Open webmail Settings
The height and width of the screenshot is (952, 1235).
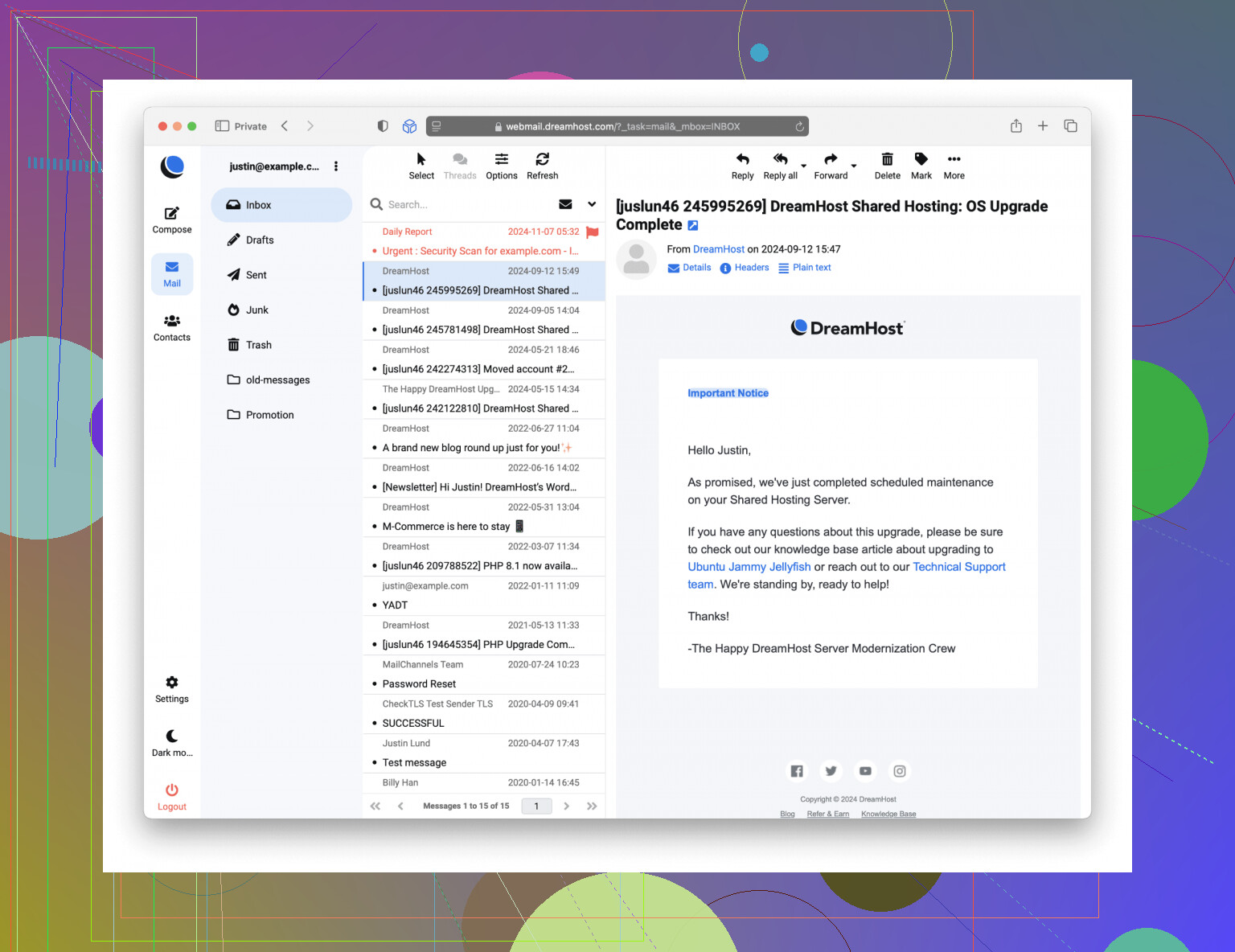pos(172,689)
